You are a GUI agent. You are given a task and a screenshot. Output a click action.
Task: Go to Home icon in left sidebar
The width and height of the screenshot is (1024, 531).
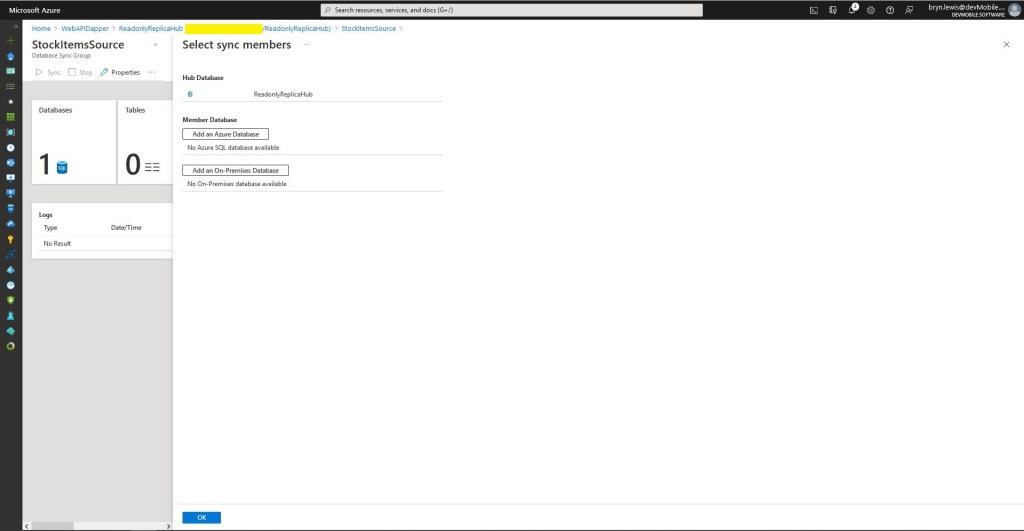11,56
